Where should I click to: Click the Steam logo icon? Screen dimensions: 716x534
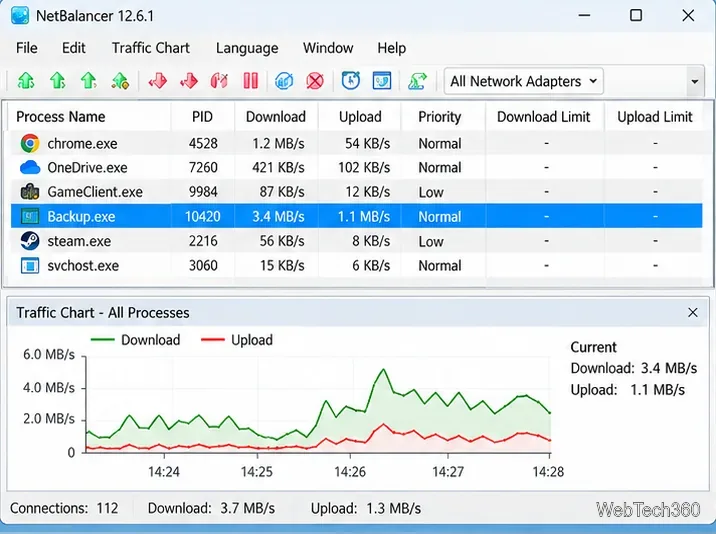(x=30, y=241)
